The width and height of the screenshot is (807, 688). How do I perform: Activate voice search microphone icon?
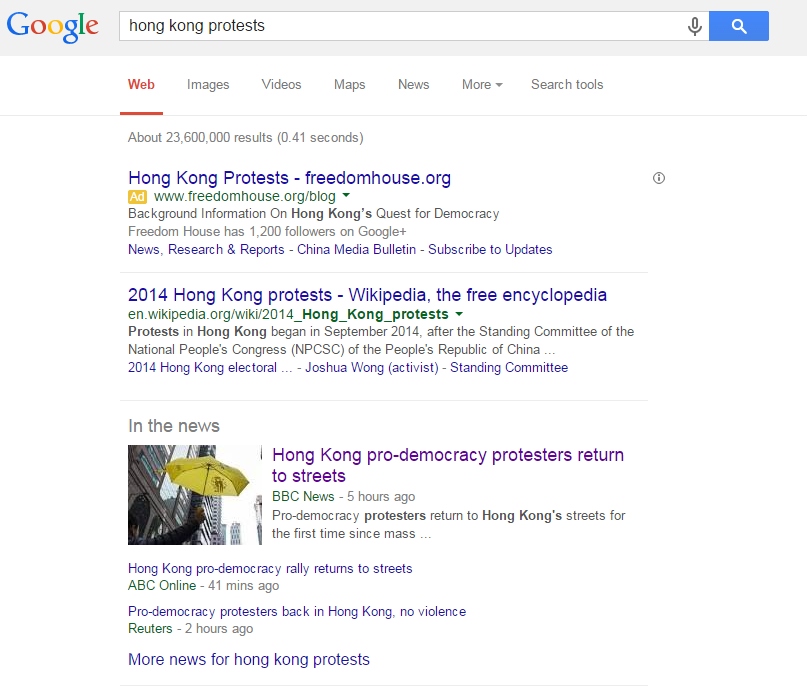pos(694,26)
